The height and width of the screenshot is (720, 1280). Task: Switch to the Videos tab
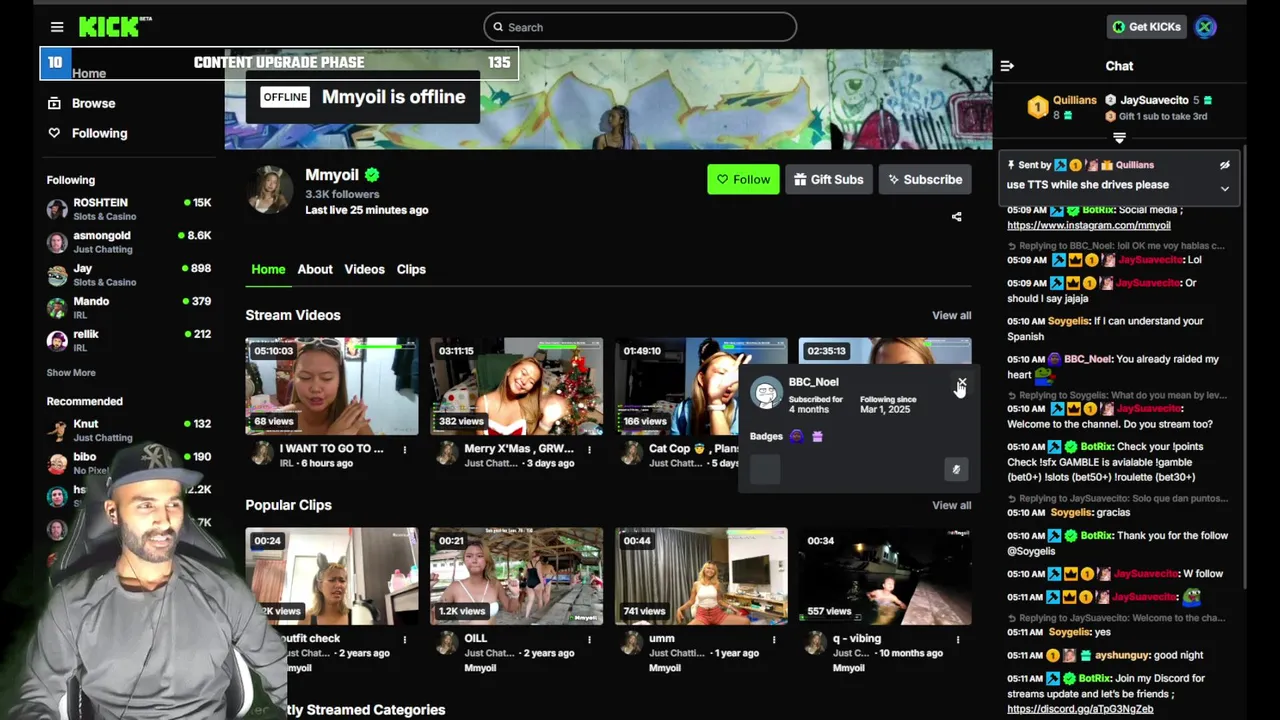tap(364, 269)
